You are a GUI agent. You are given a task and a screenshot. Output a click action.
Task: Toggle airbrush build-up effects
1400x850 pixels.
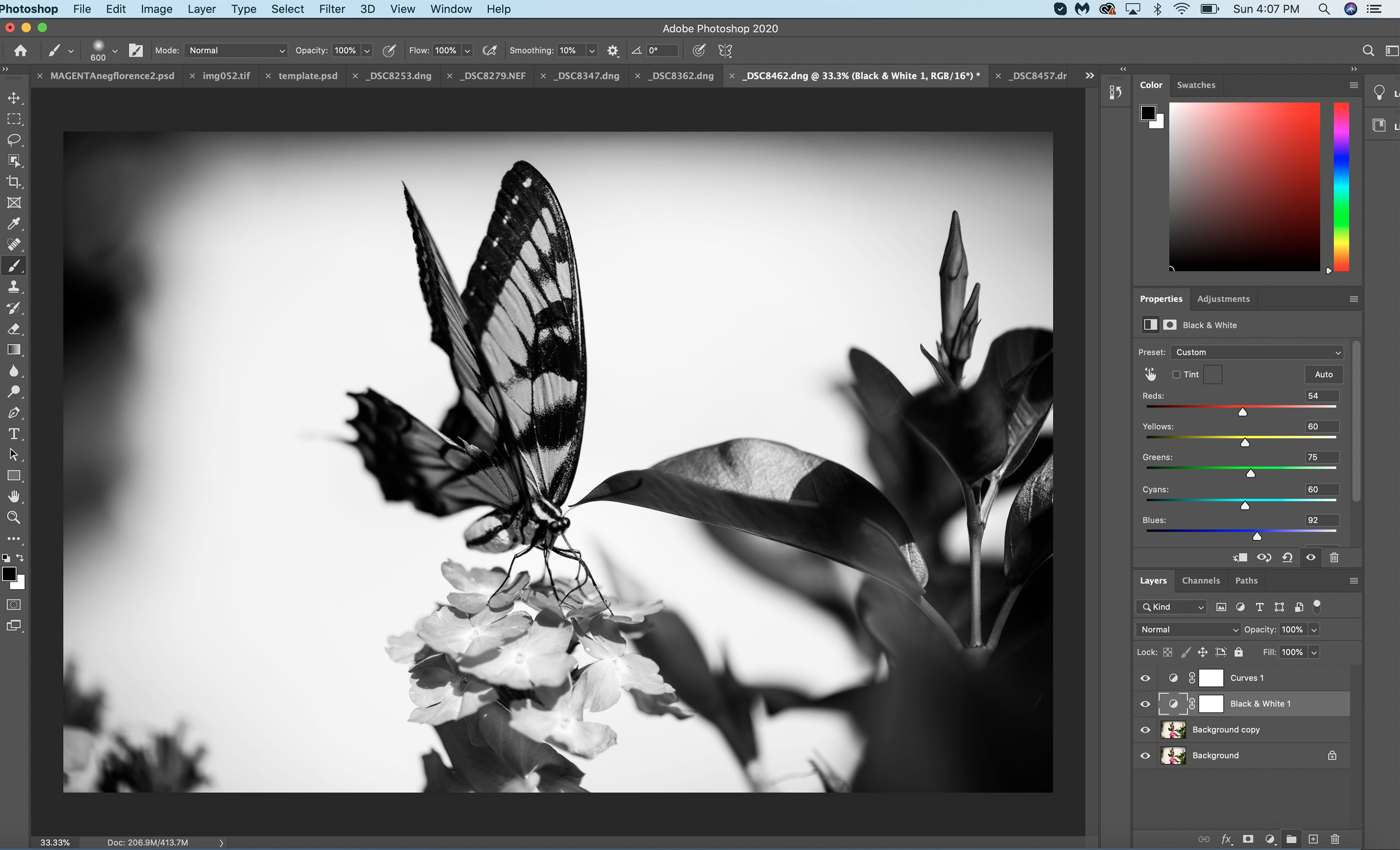489,51
